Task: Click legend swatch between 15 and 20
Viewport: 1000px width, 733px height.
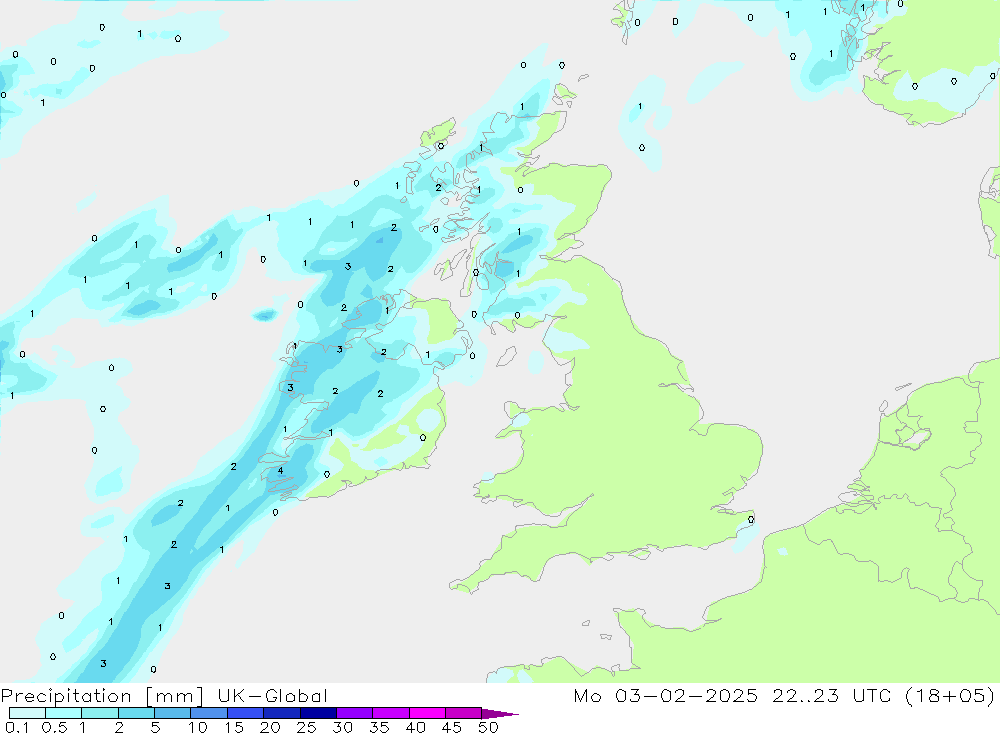Action: click(246, 713)
